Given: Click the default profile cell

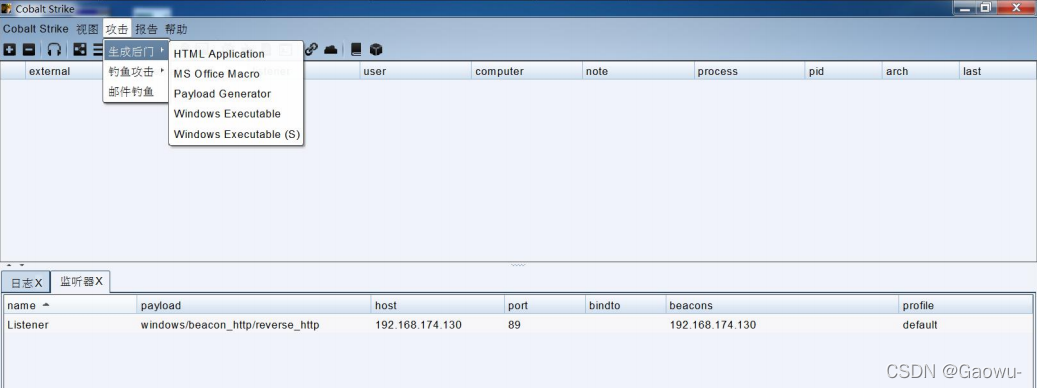Looking at the screenshot, I should click(x=920, y=325).
